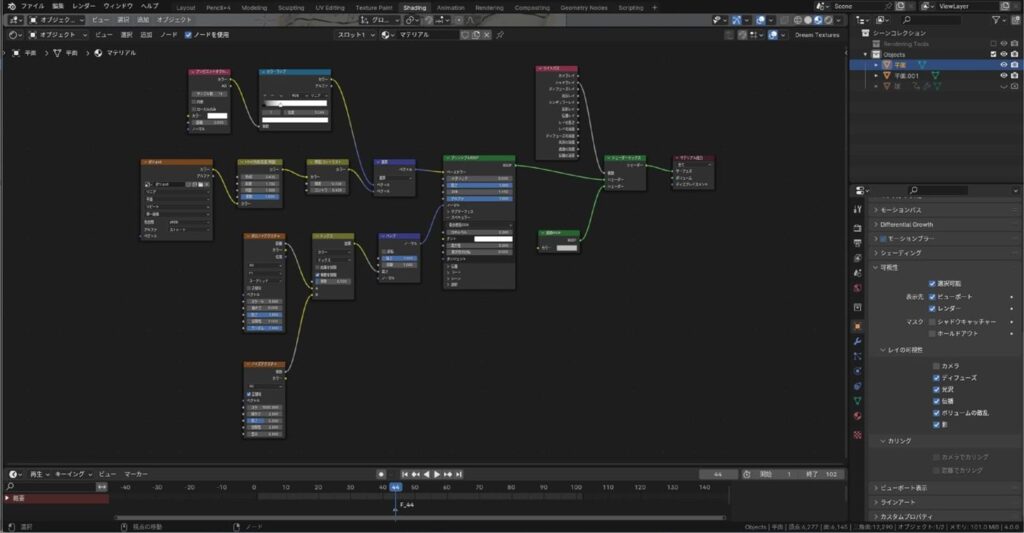Open the Tool properties tab icon
Viewport: 1024px width, 533px height.
[857, 209]
